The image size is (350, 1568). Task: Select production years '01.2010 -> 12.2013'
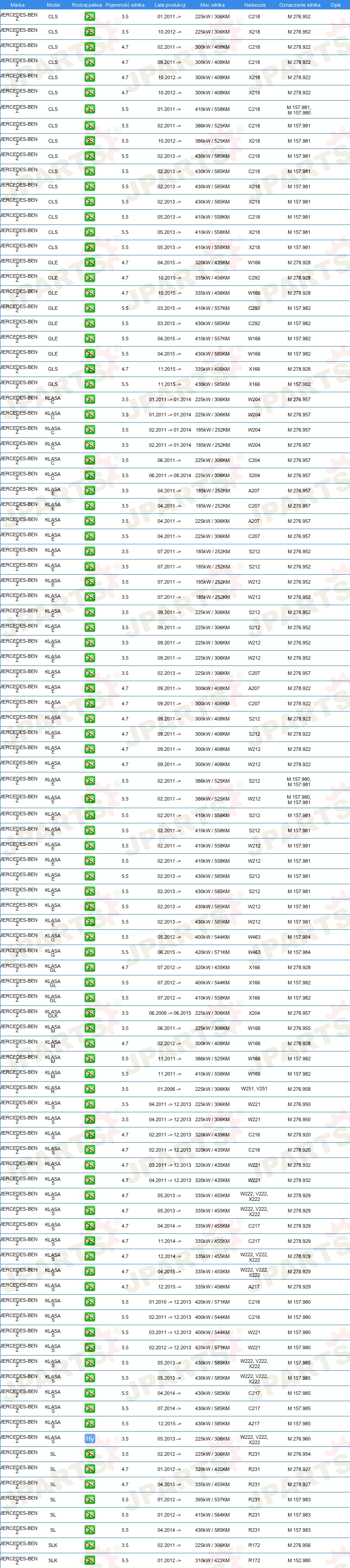[x=170, y=1303]
